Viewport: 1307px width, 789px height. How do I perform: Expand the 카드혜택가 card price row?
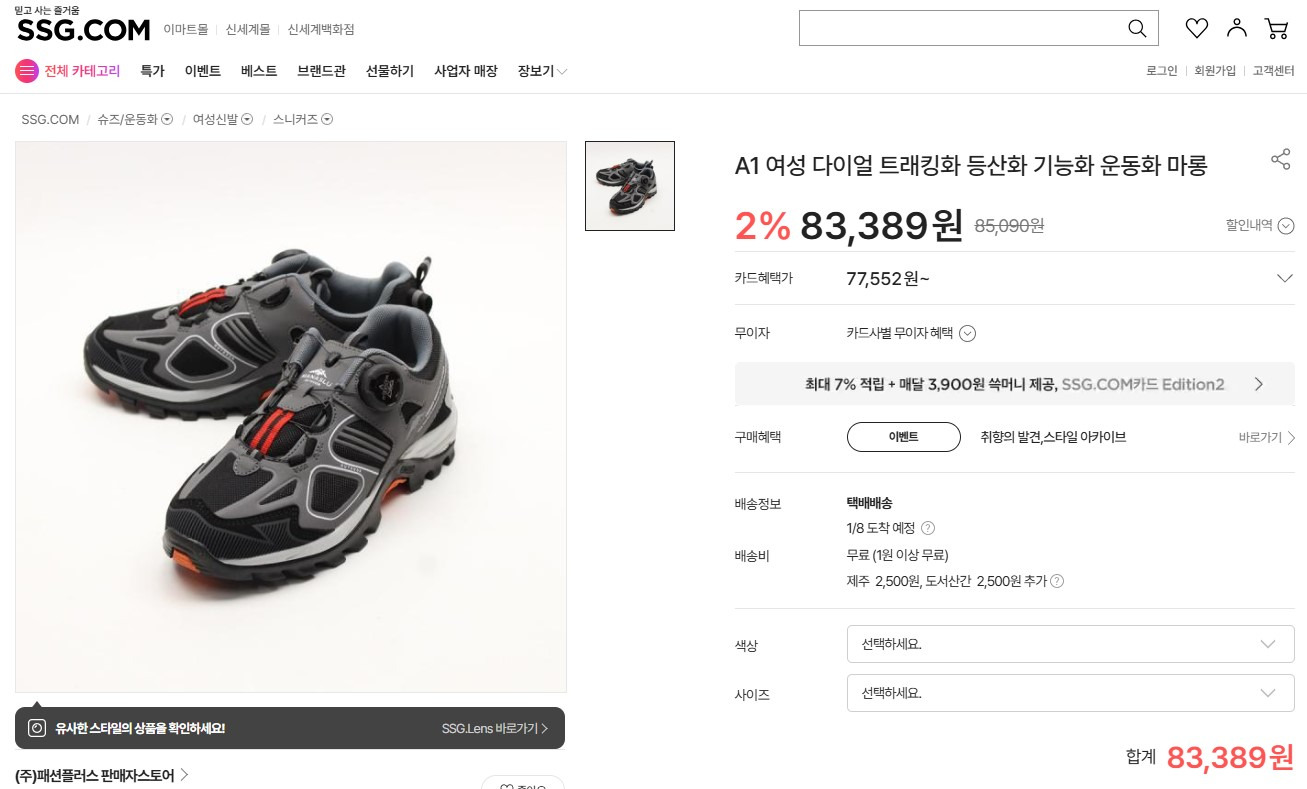(1285, 278)
